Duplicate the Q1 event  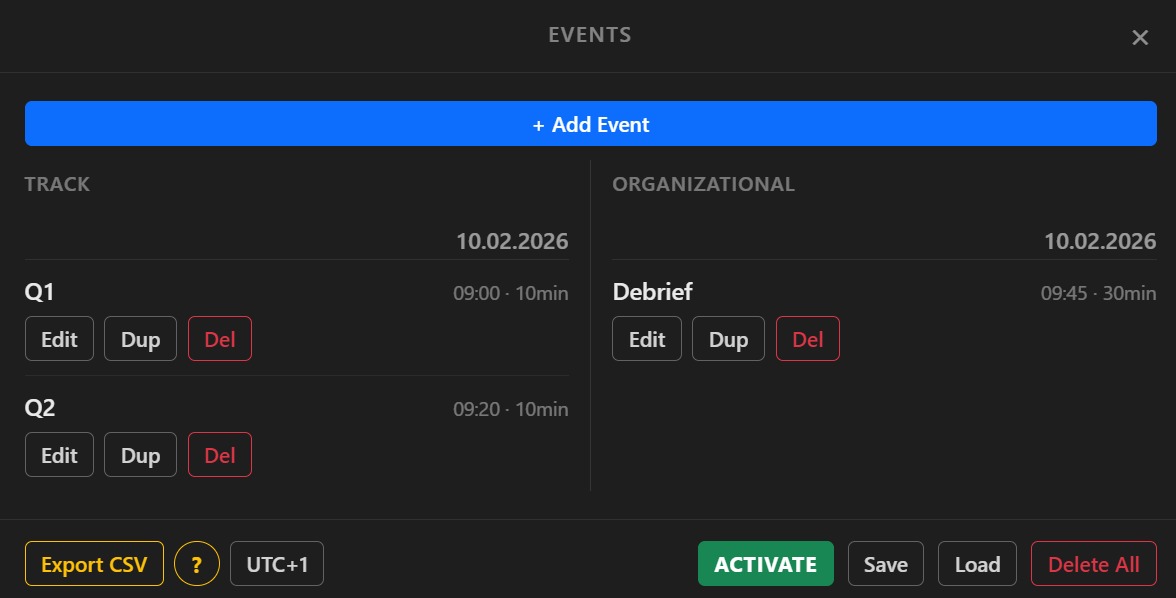140,339
